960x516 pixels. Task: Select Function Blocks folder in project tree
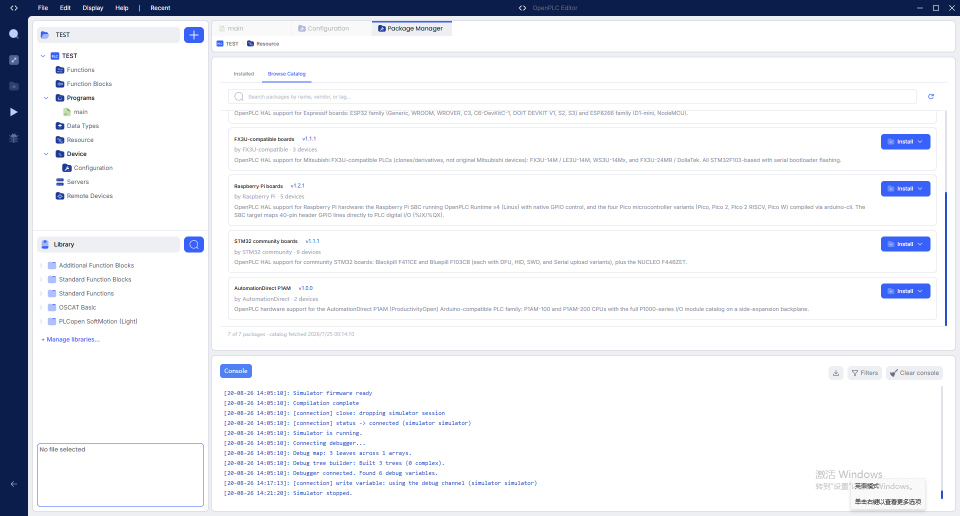pos(89,84)
